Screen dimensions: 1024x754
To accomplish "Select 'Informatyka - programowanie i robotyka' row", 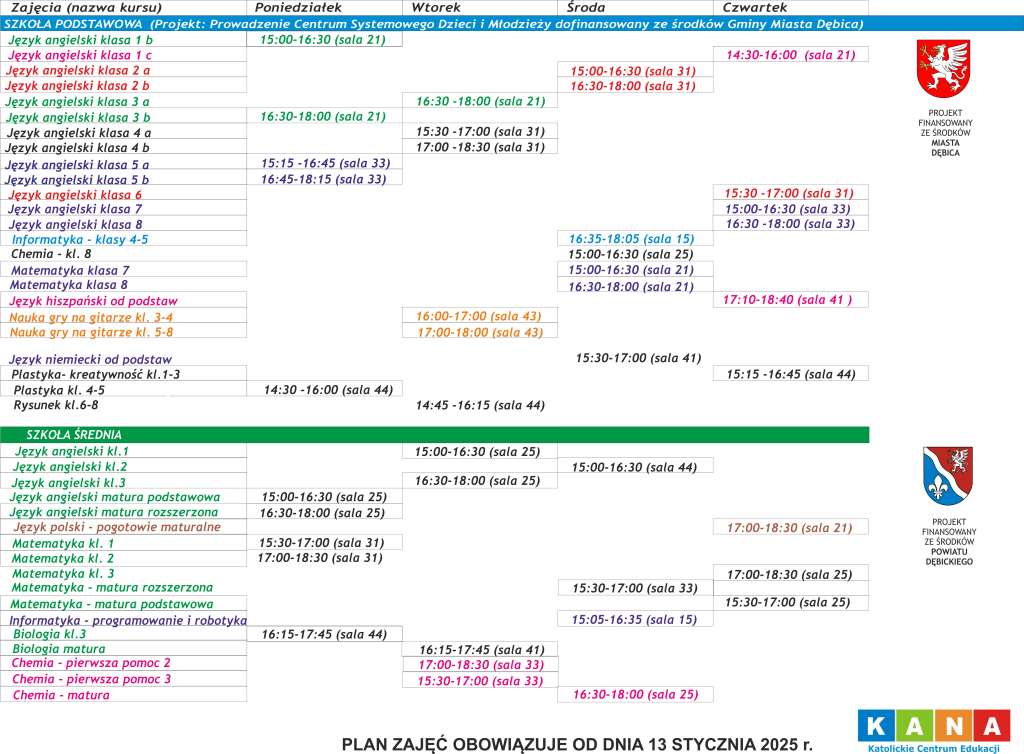I will pyautogui.click(x=128, y=620).
